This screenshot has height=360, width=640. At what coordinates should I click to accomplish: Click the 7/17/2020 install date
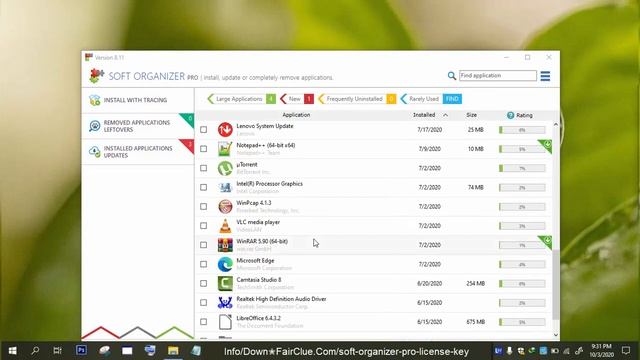click(430, 130)
